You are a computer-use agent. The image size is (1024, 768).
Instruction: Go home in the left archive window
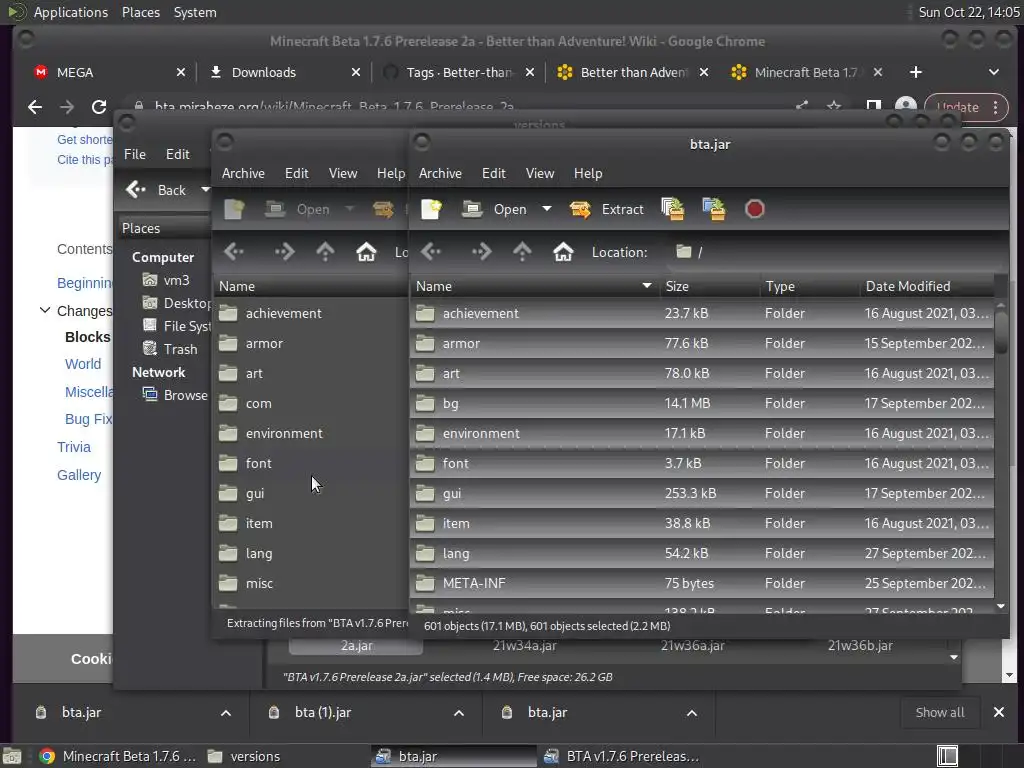[x=366, y=251]
